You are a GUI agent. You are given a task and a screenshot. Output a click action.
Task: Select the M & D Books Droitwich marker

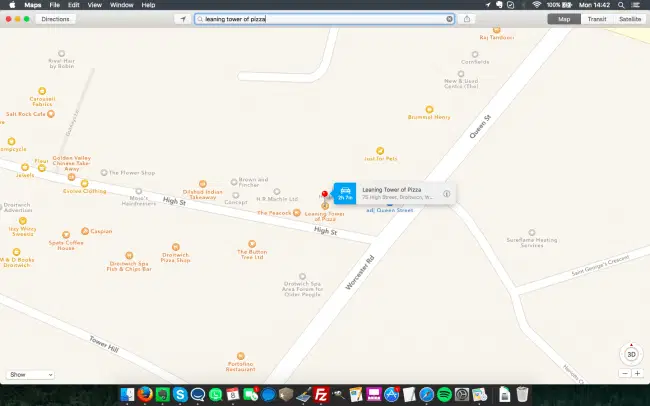(x=17, y=252)
